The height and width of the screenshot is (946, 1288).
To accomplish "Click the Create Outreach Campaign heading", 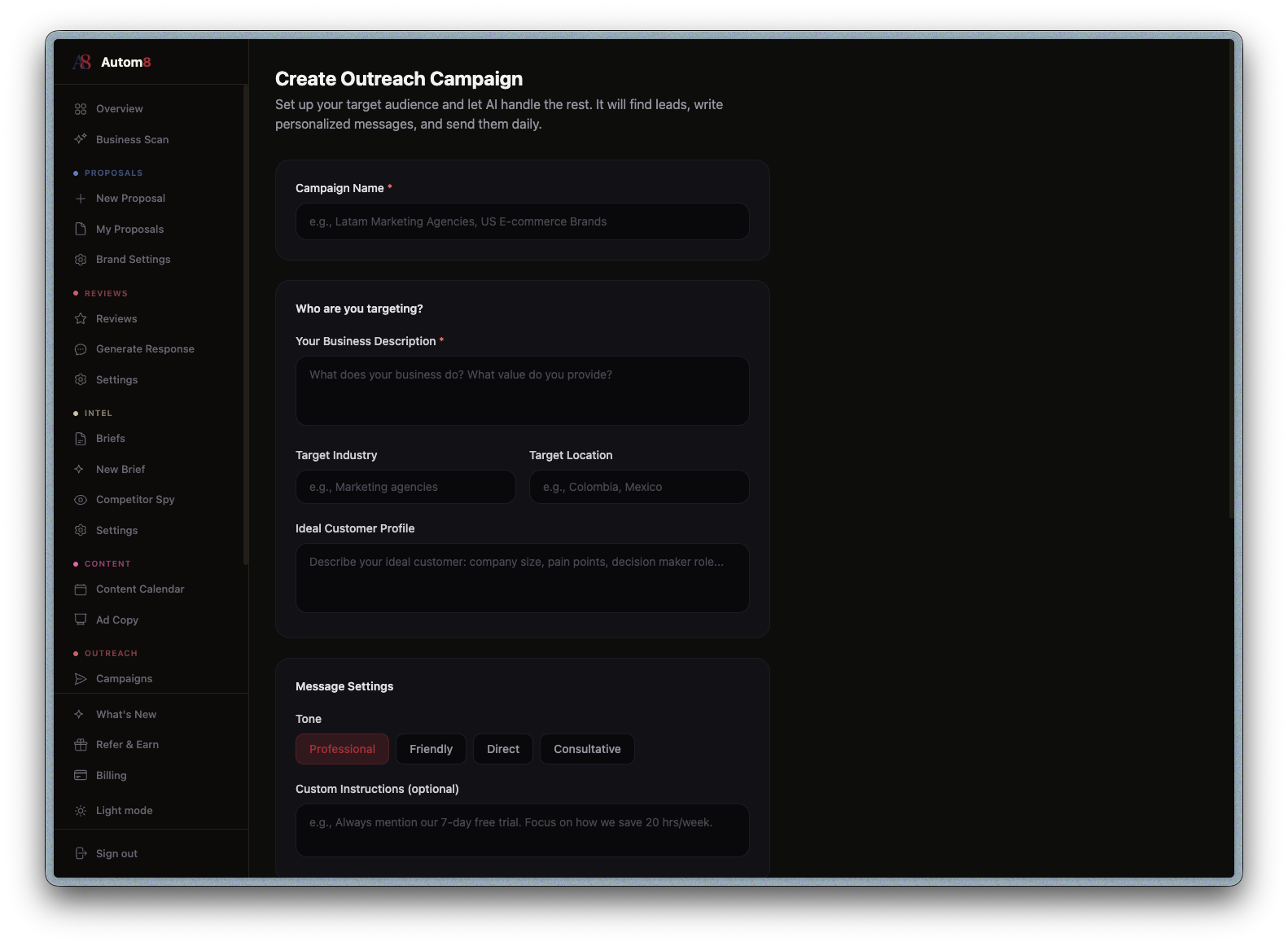I will click(399, 79).
